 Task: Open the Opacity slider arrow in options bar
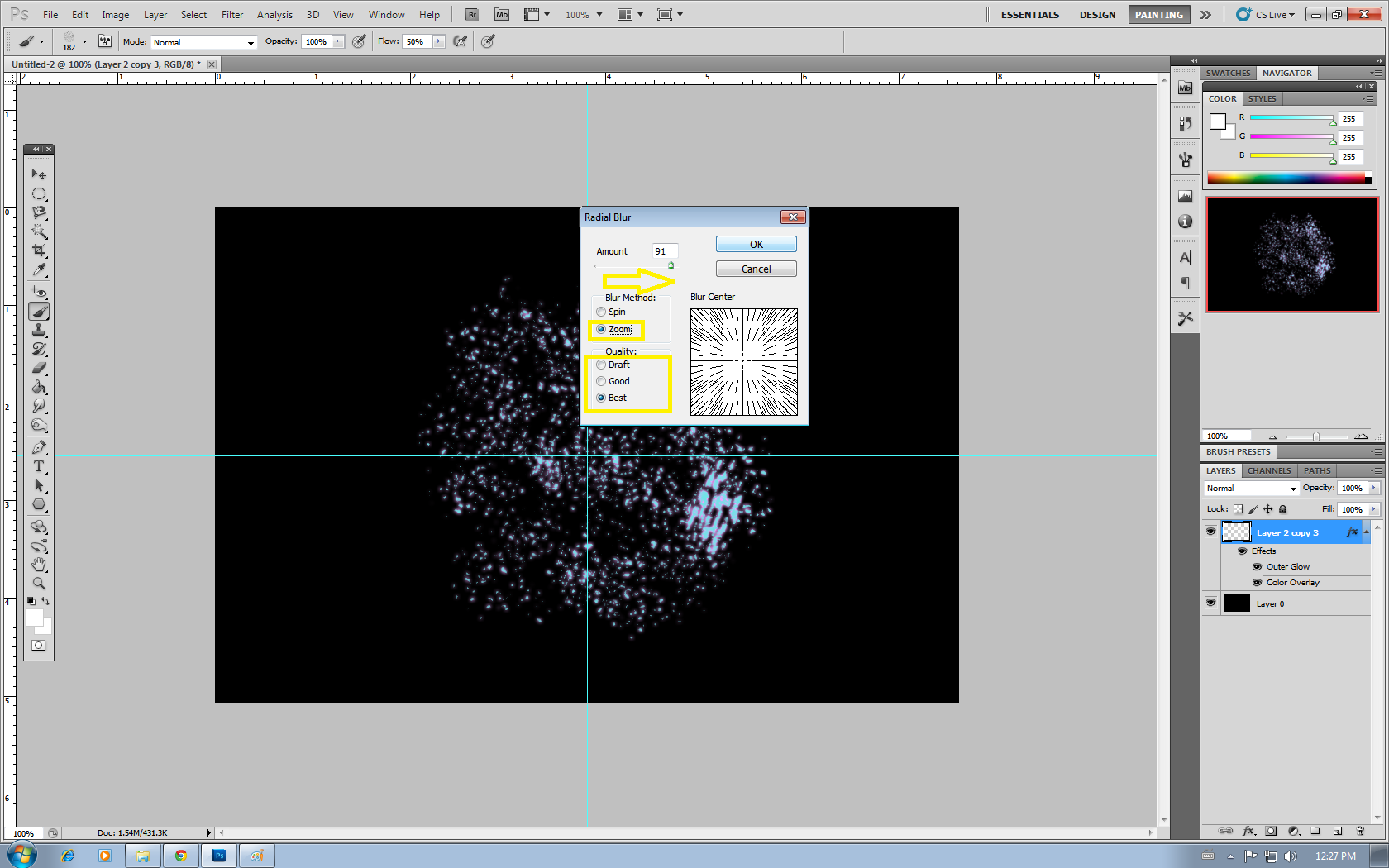tap(338, 41)
